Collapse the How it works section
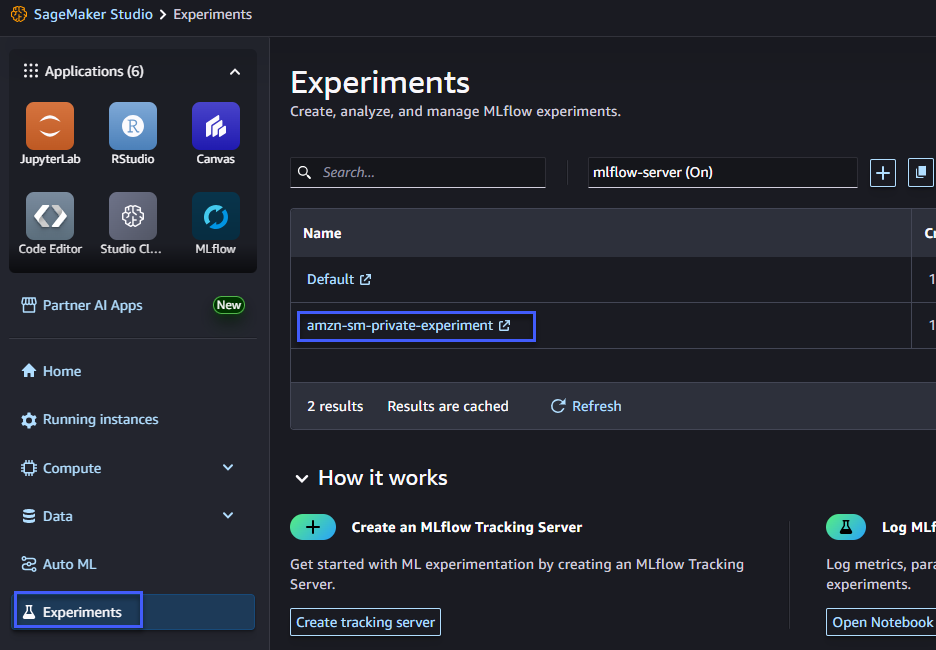The image size is (936, 650). coord(301,478)
